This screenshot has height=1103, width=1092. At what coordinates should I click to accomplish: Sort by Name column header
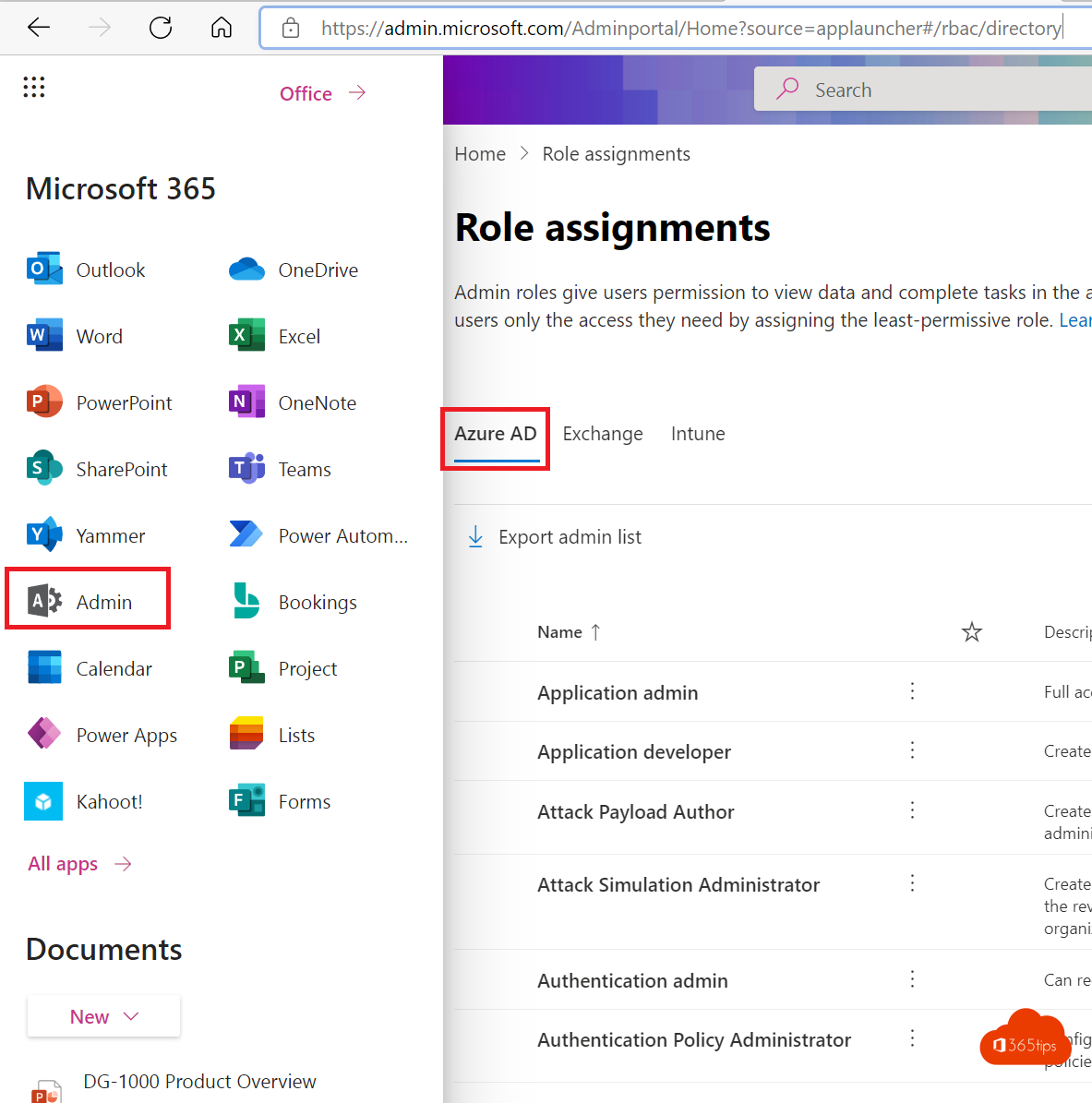569,632
